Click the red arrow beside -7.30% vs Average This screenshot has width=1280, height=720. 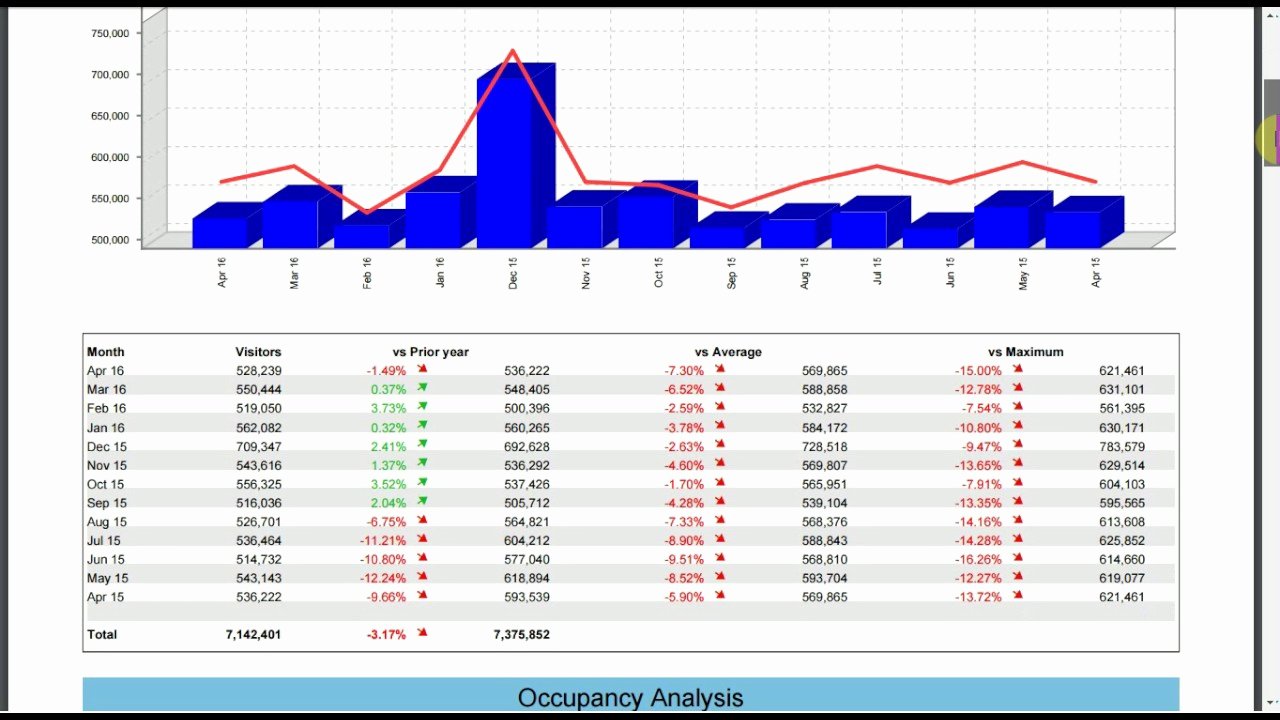tap(720, 369)
